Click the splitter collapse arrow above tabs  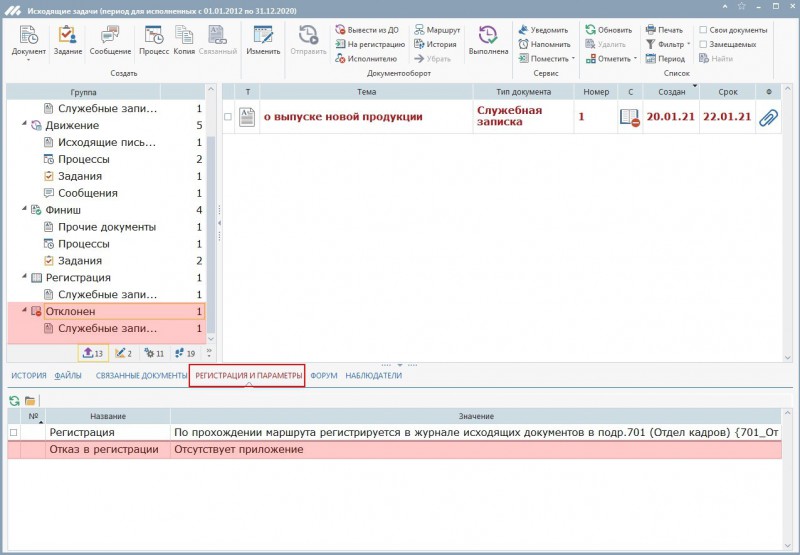click(399, 365)
